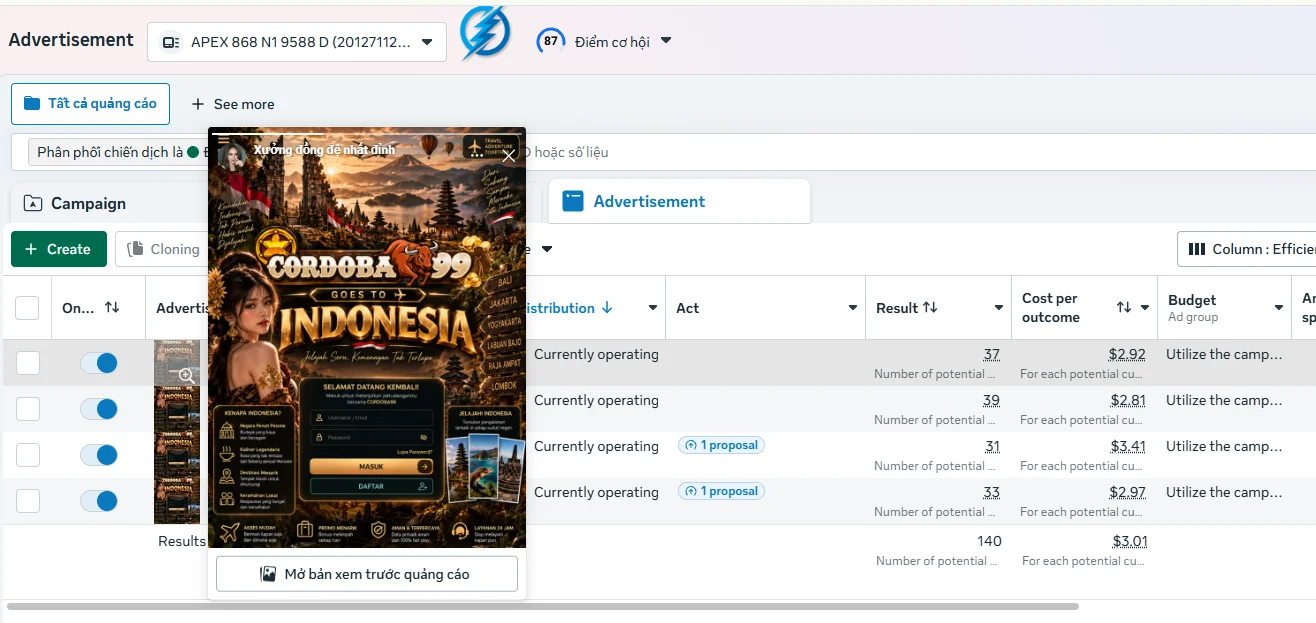Screen dimensions: 1316x623
Task: Select the checkbox for the row with result 37
Action: pos(27,363)
